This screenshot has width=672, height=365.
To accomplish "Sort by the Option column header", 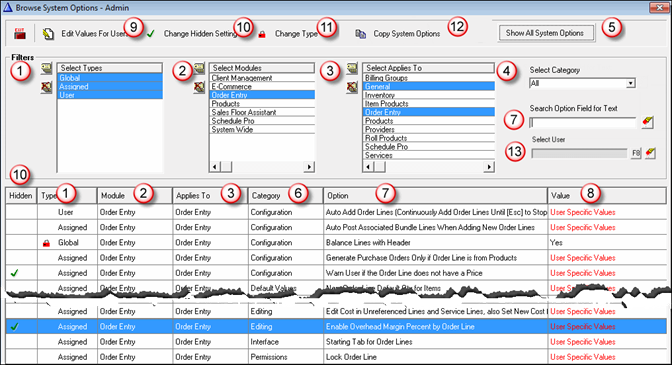I will (x=435, y=196).
